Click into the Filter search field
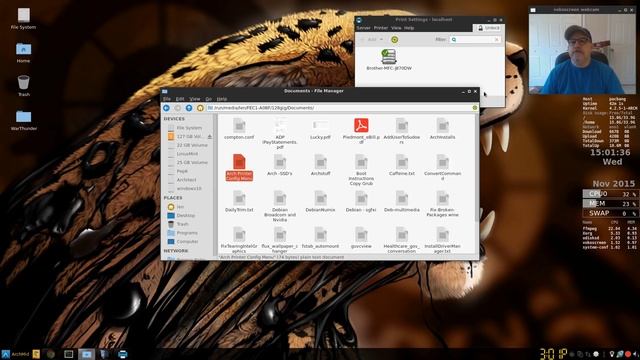 click(476, 40)
